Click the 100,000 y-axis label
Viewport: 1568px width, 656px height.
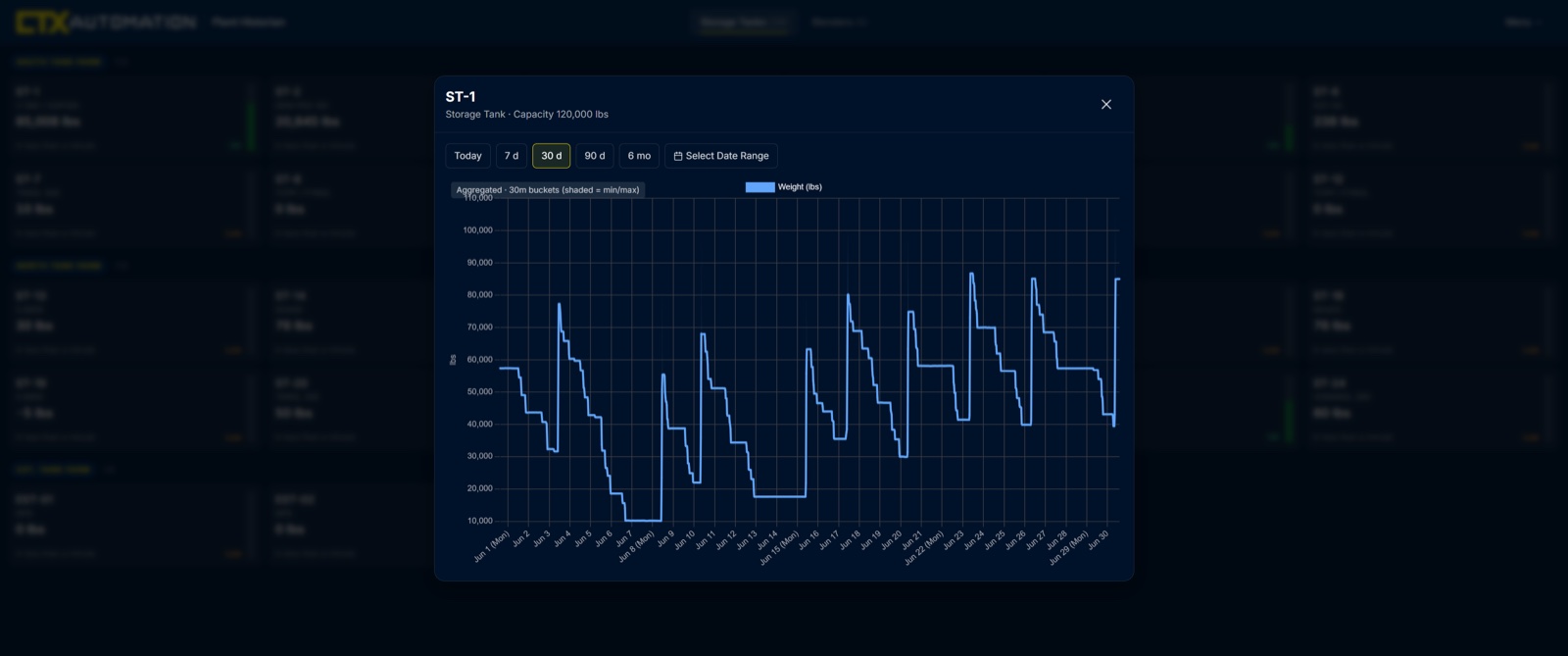tap(478, 230)
